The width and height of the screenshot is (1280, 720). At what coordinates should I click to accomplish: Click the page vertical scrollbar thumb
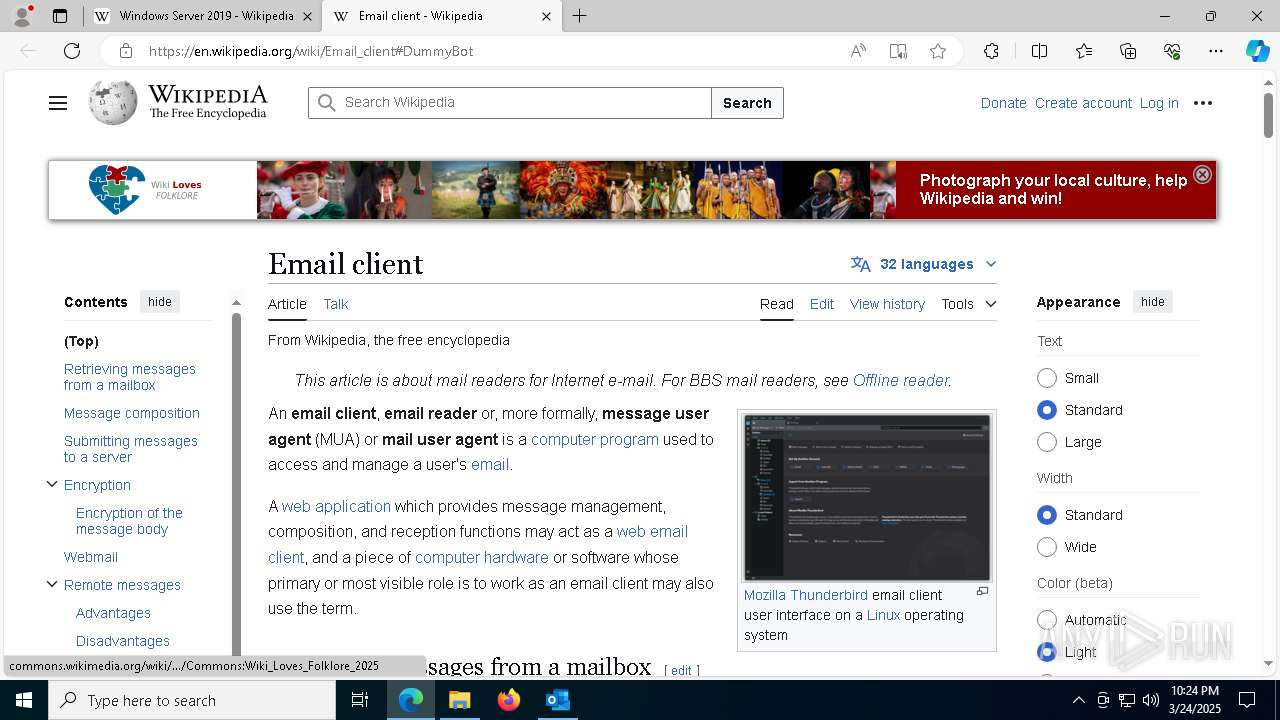(x=1268, y=114)
